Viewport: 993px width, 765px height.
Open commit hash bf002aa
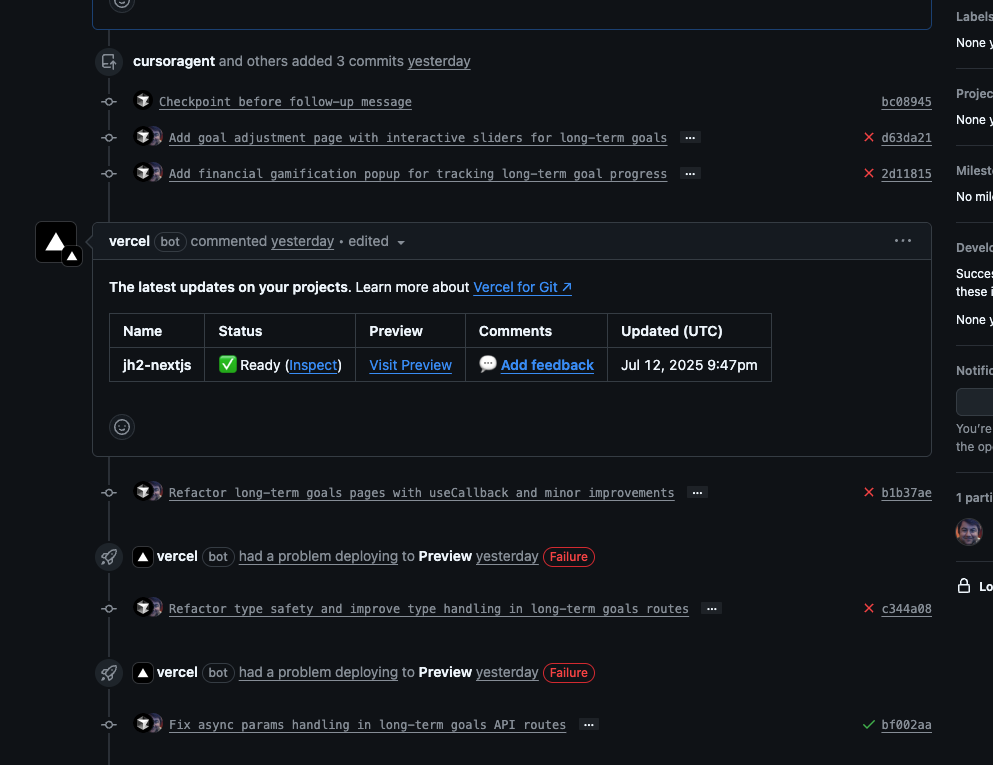pos(906,725)
